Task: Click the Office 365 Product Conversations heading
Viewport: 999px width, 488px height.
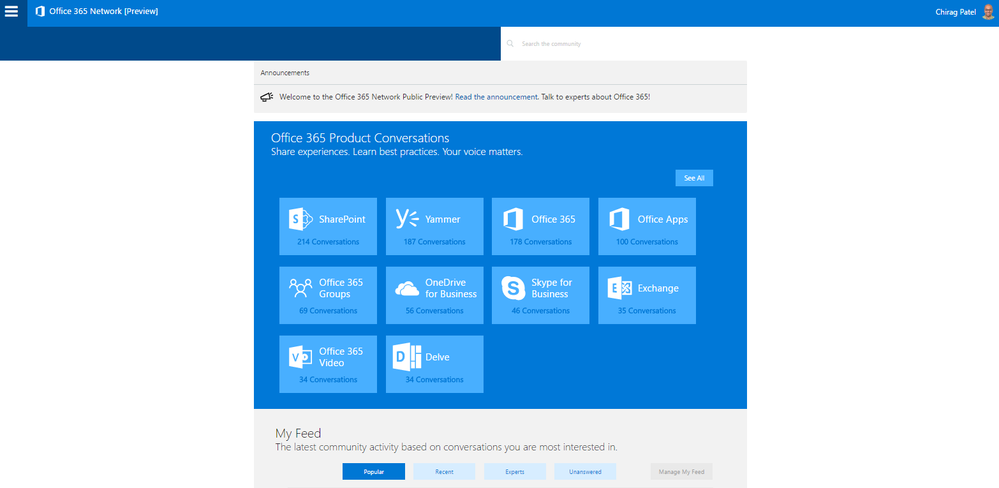Action: point(360,138)
